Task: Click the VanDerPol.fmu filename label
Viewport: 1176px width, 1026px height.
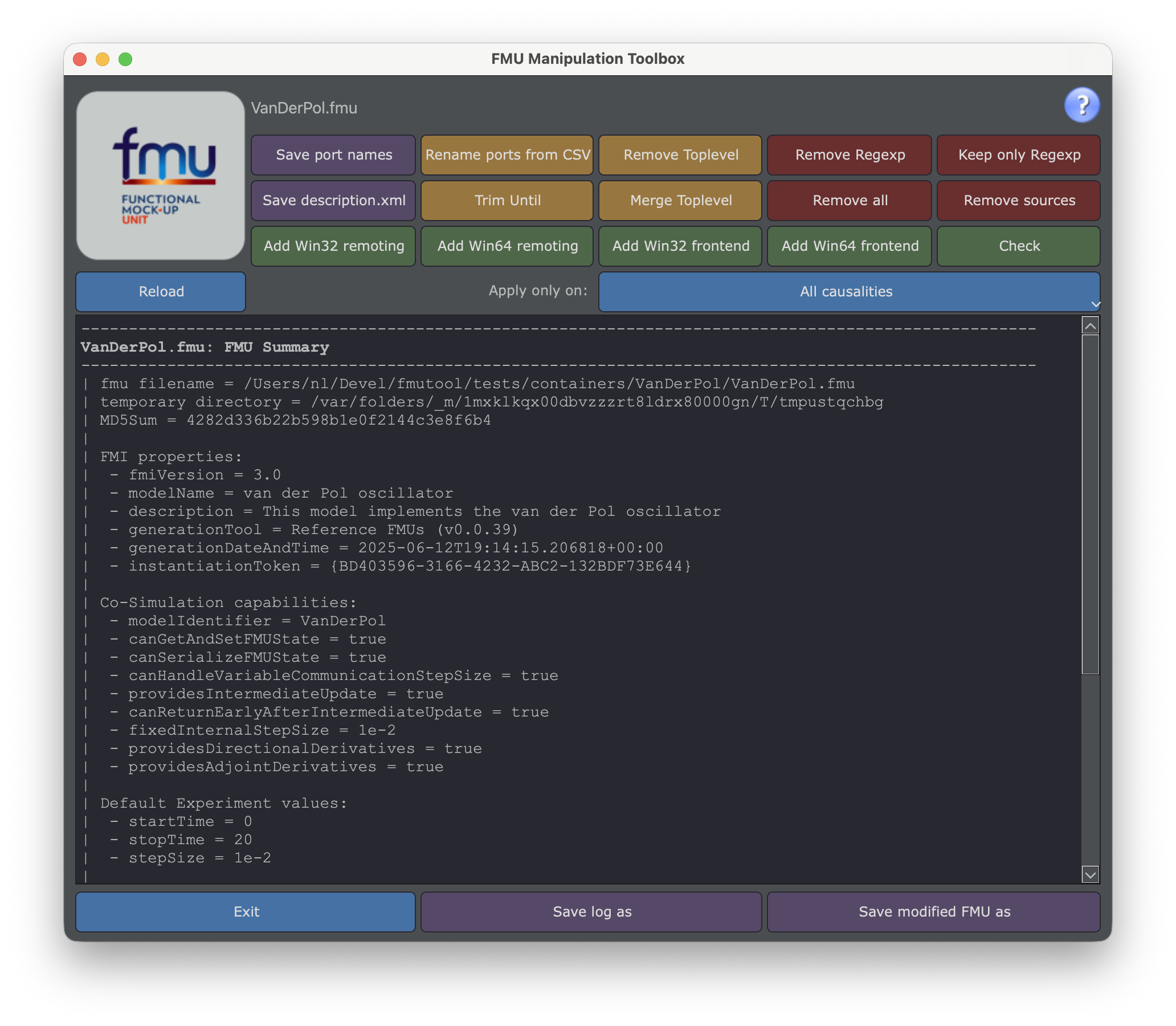Action: click(304, 108)
